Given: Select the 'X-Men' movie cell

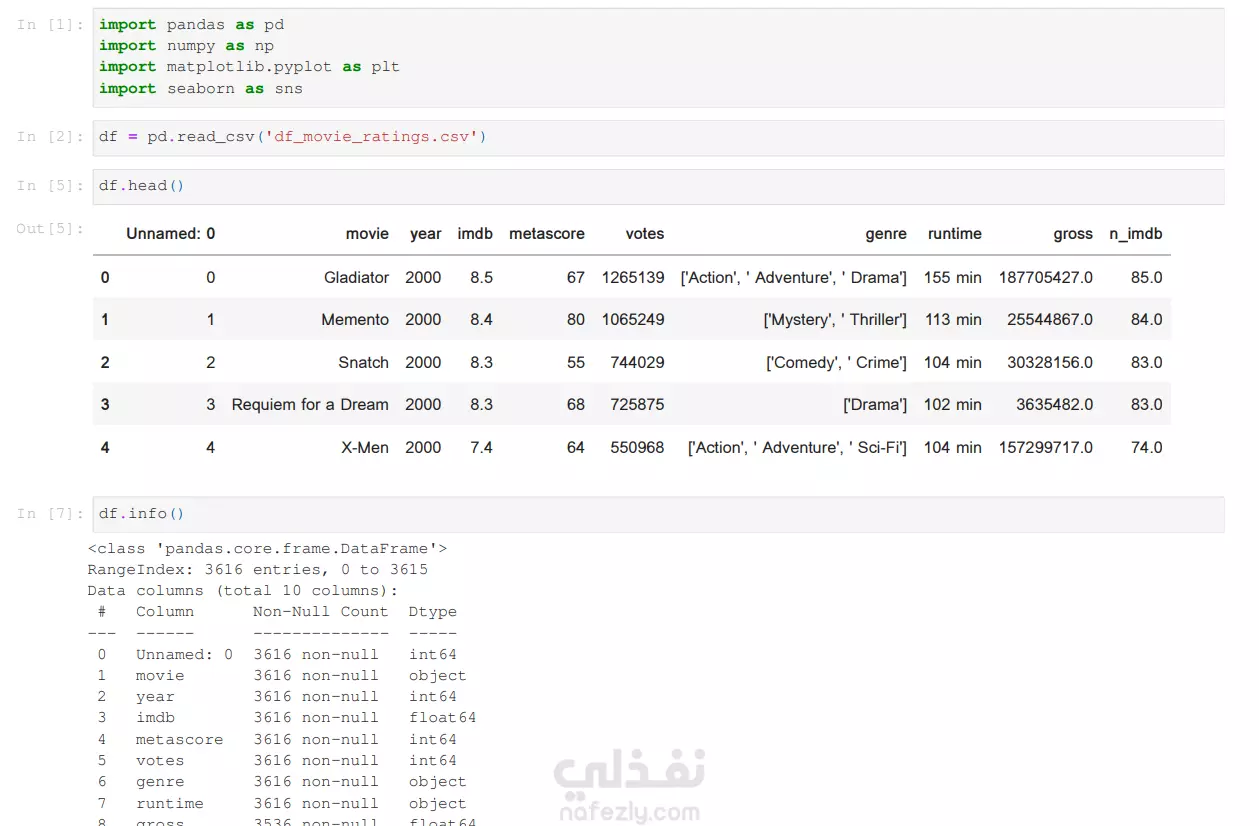Looking at the screenshot, I should click(x=365, y=447).
